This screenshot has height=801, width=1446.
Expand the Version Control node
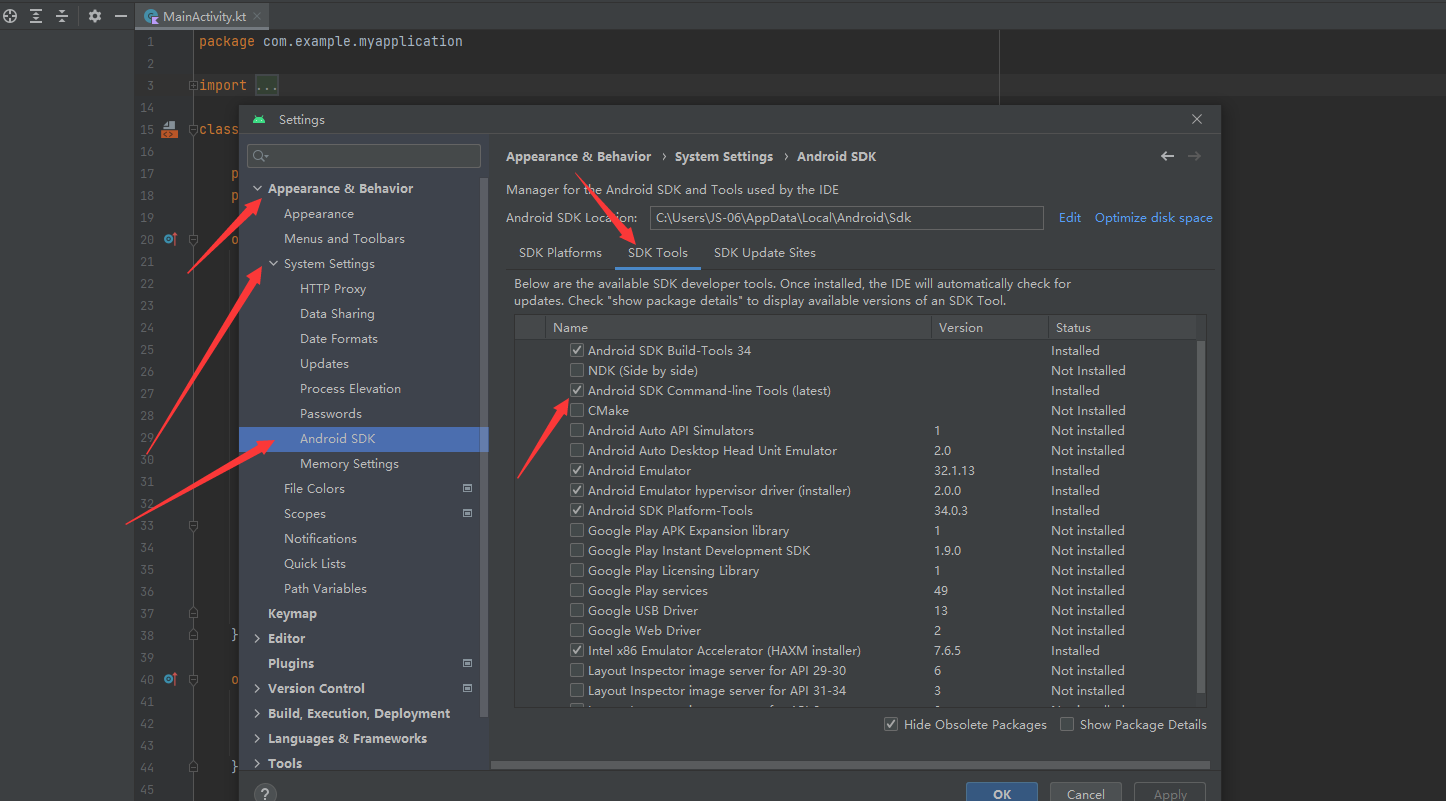(x=258, y=688)
